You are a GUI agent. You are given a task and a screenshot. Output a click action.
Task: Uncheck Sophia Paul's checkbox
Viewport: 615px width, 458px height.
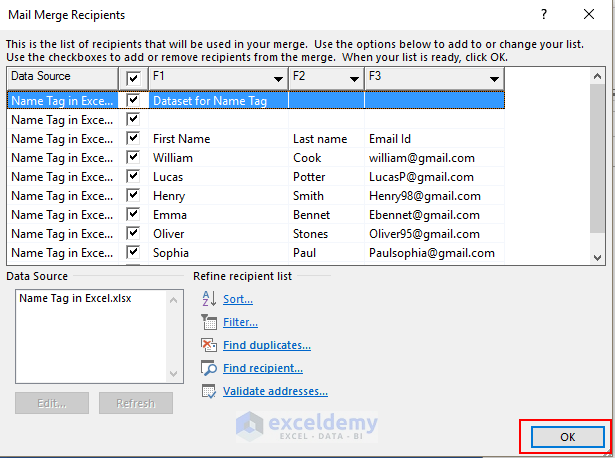coord(133,253)
